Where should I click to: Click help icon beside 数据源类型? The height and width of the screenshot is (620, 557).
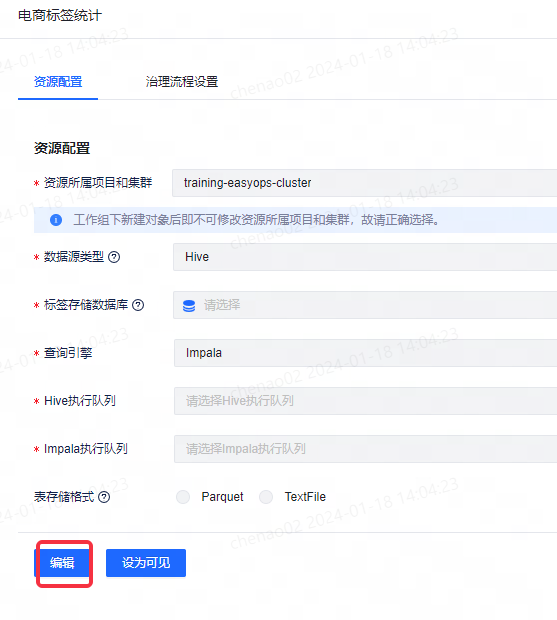(114, 257)
